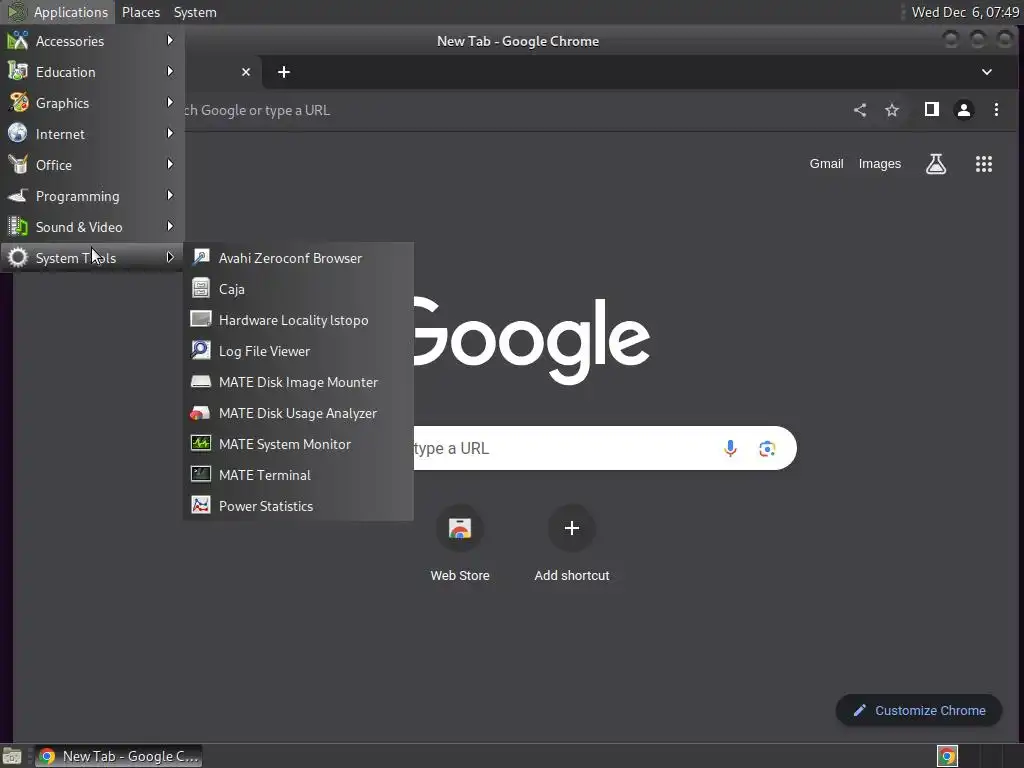This screenshot has height=768, width=1024.
Task: Expand the Graphics submenu arrow
Action: 170,103
